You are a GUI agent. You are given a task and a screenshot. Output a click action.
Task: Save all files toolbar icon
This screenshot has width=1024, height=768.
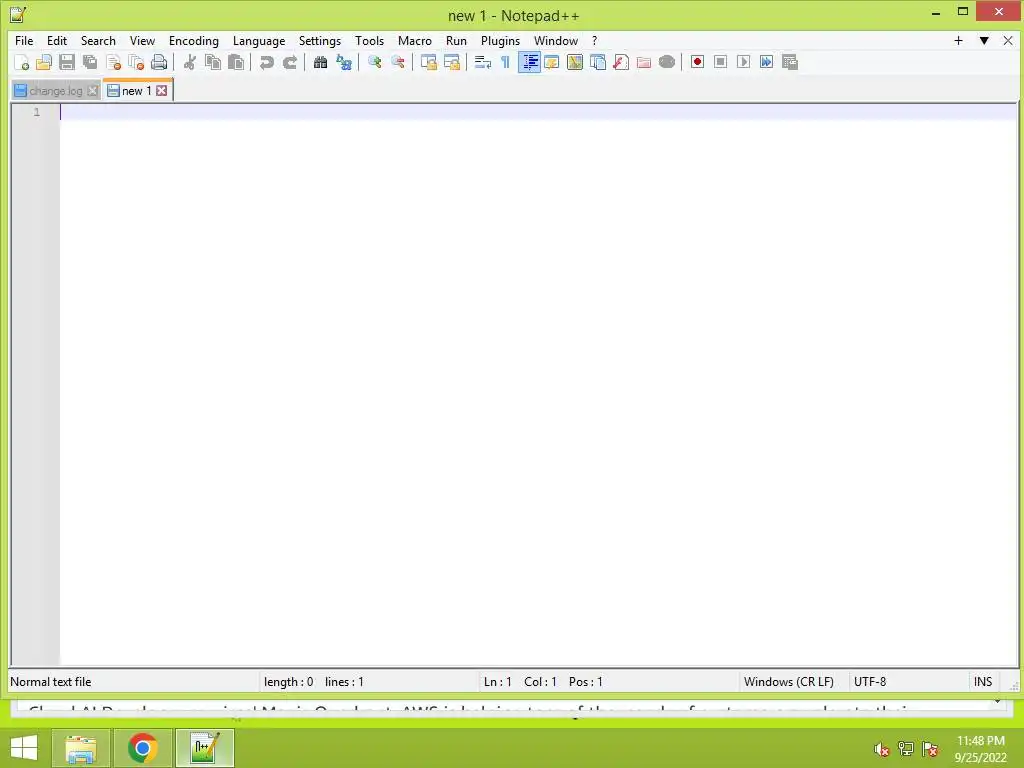[90, 62]
